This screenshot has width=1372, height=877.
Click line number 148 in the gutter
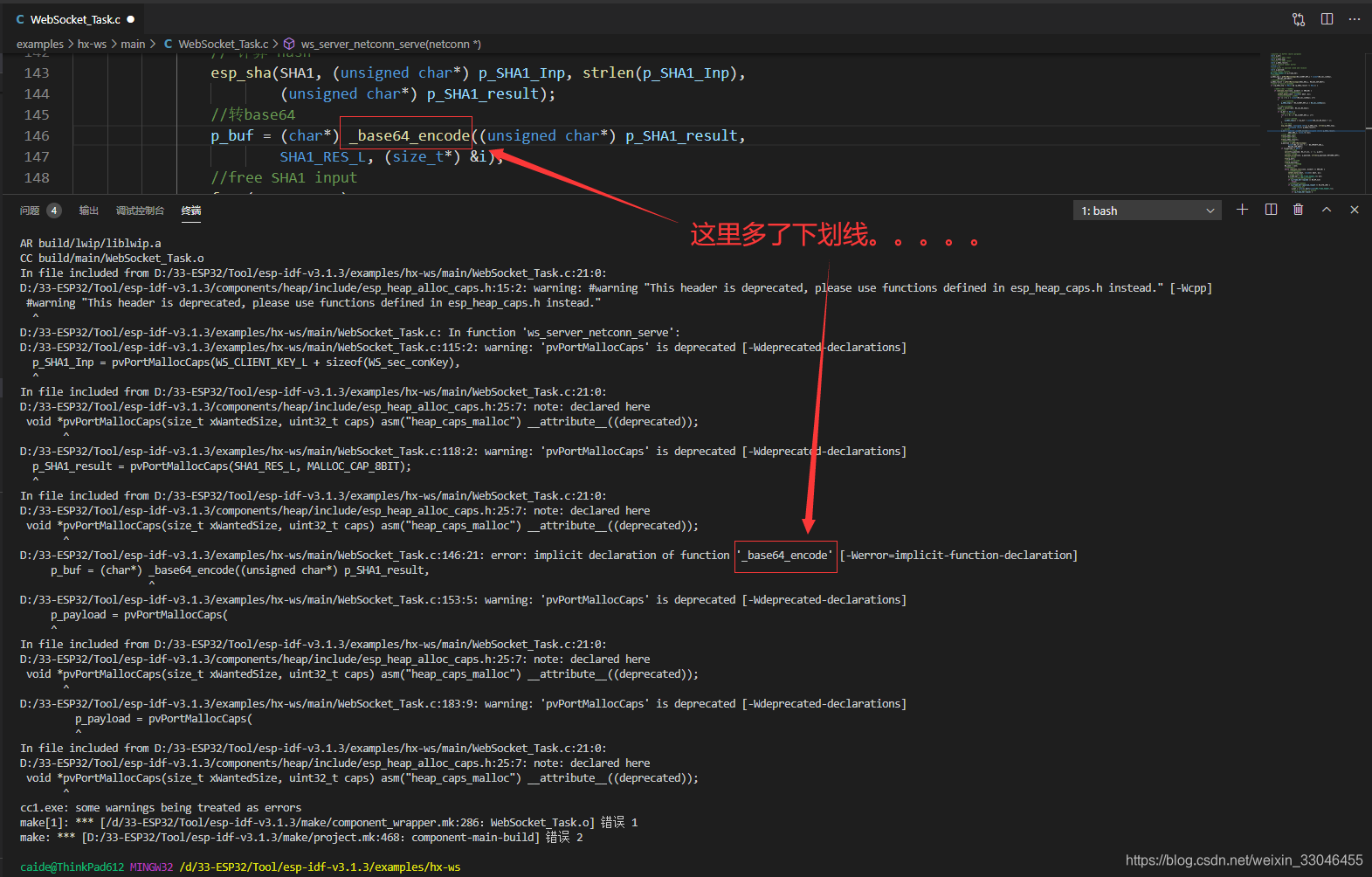pos(37,178)
